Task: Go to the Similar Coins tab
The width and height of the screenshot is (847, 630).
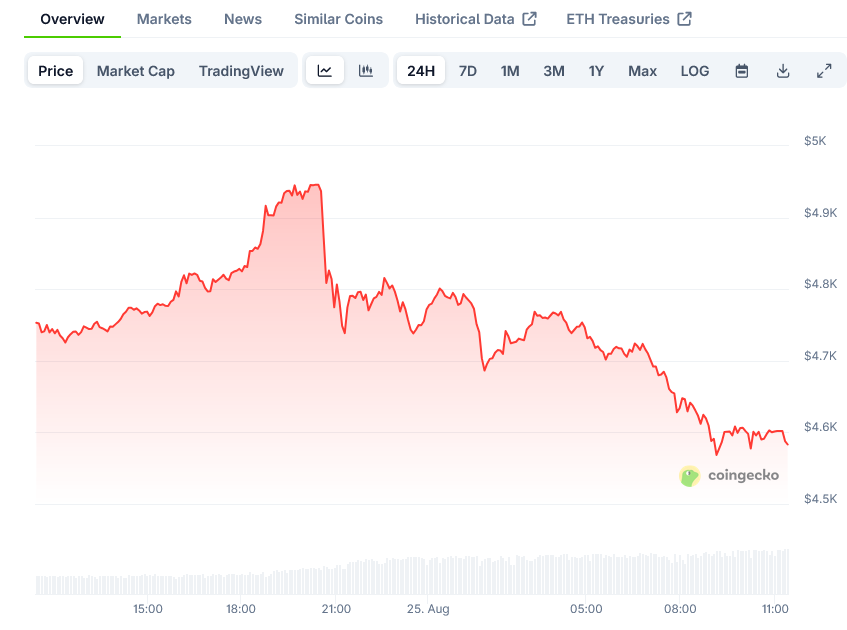Action: click(339, 19)
